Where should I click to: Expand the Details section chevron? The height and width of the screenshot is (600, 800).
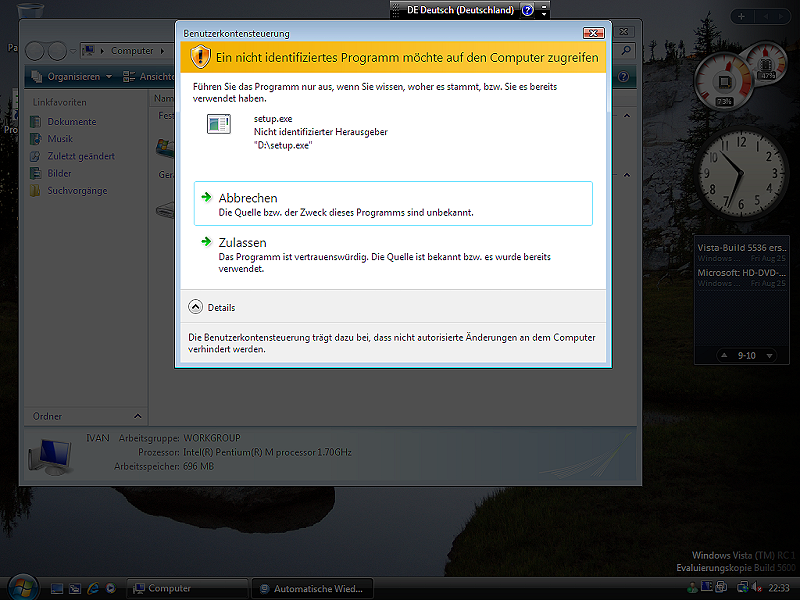pos(195,307)
